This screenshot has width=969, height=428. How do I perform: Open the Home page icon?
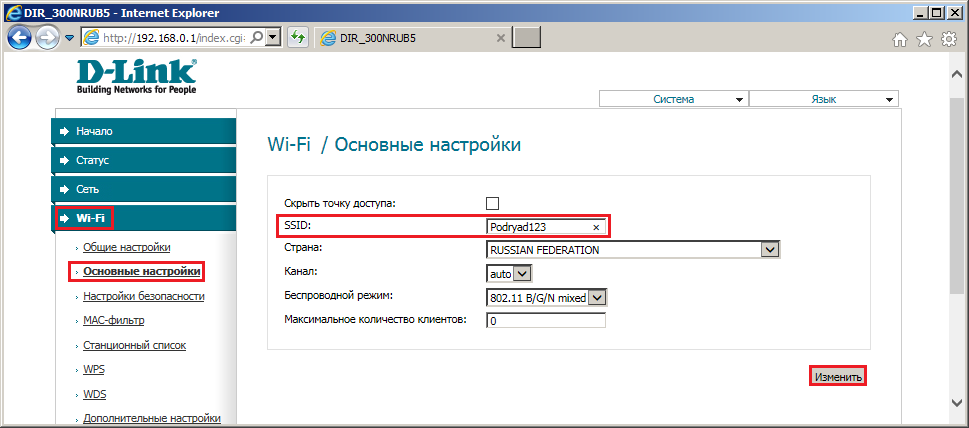pos(900,40)
